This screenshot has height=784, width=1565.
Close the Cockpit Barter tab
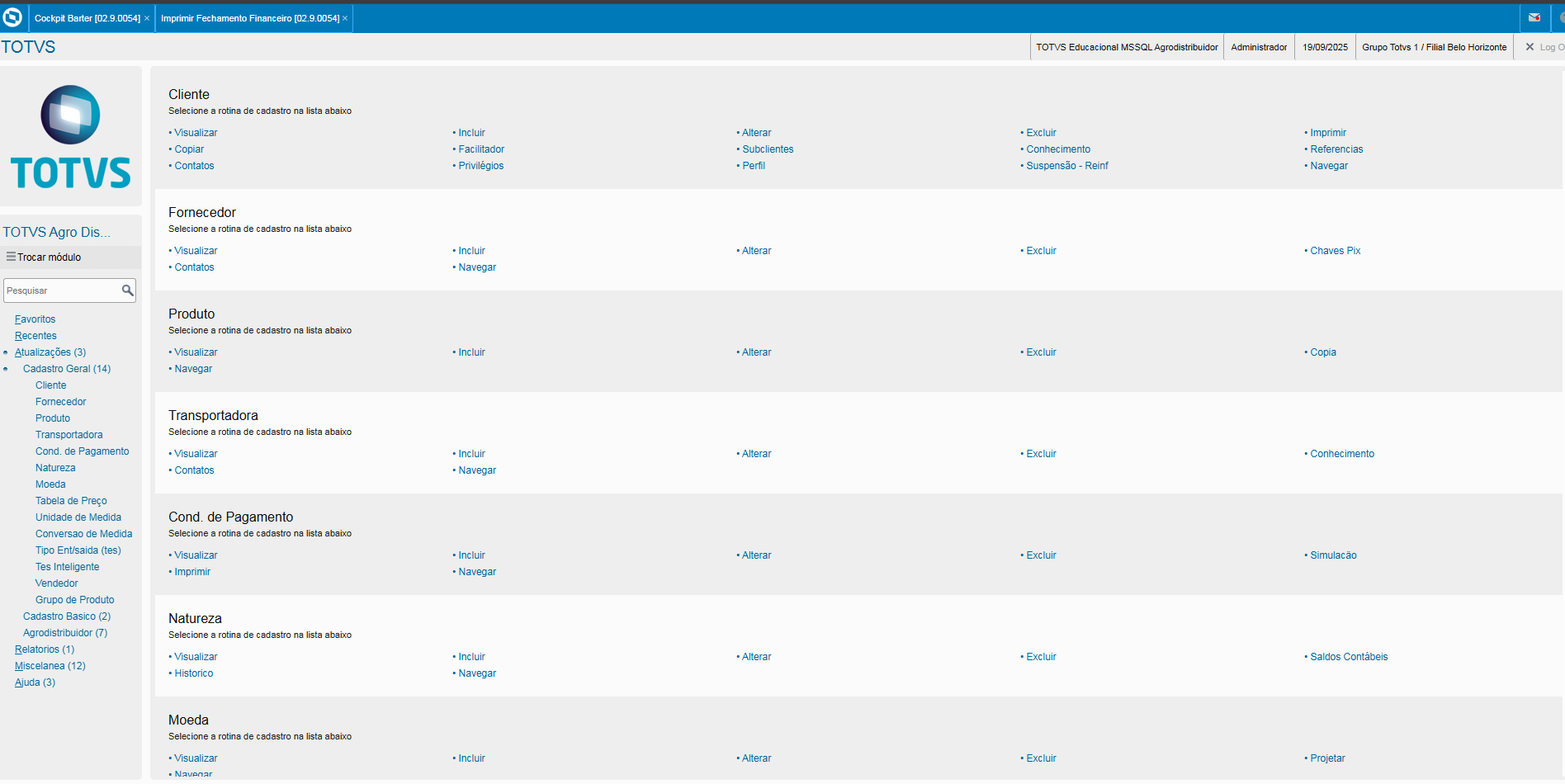tap(147, 18)
